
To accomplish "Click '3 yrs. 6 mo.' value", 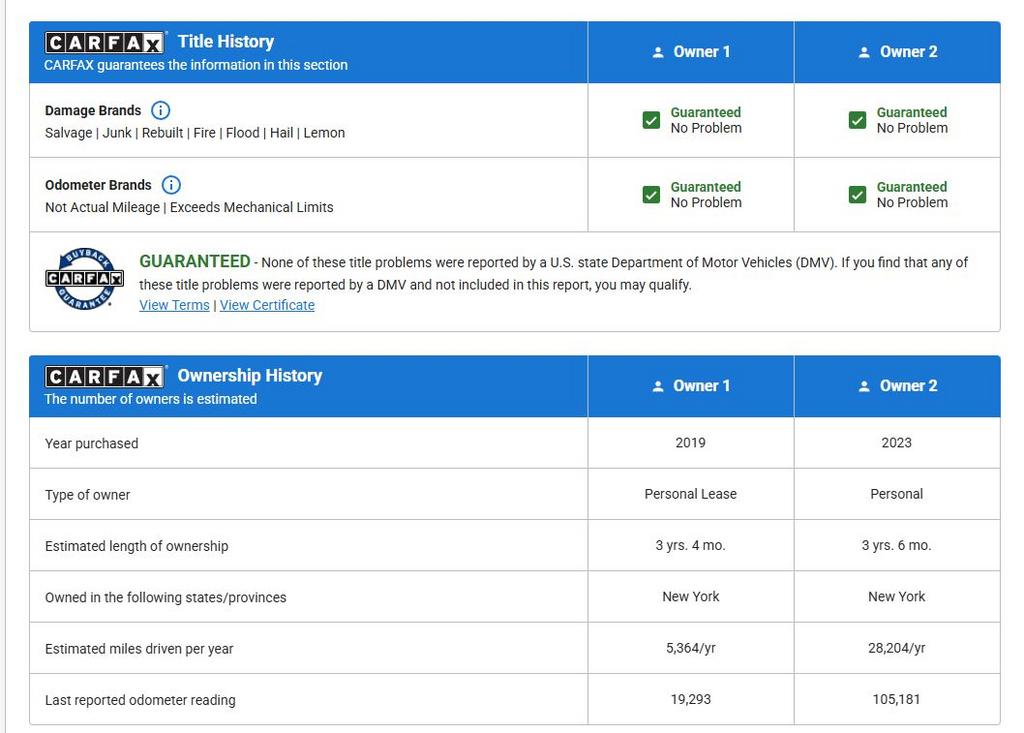I will pos(897,546).
